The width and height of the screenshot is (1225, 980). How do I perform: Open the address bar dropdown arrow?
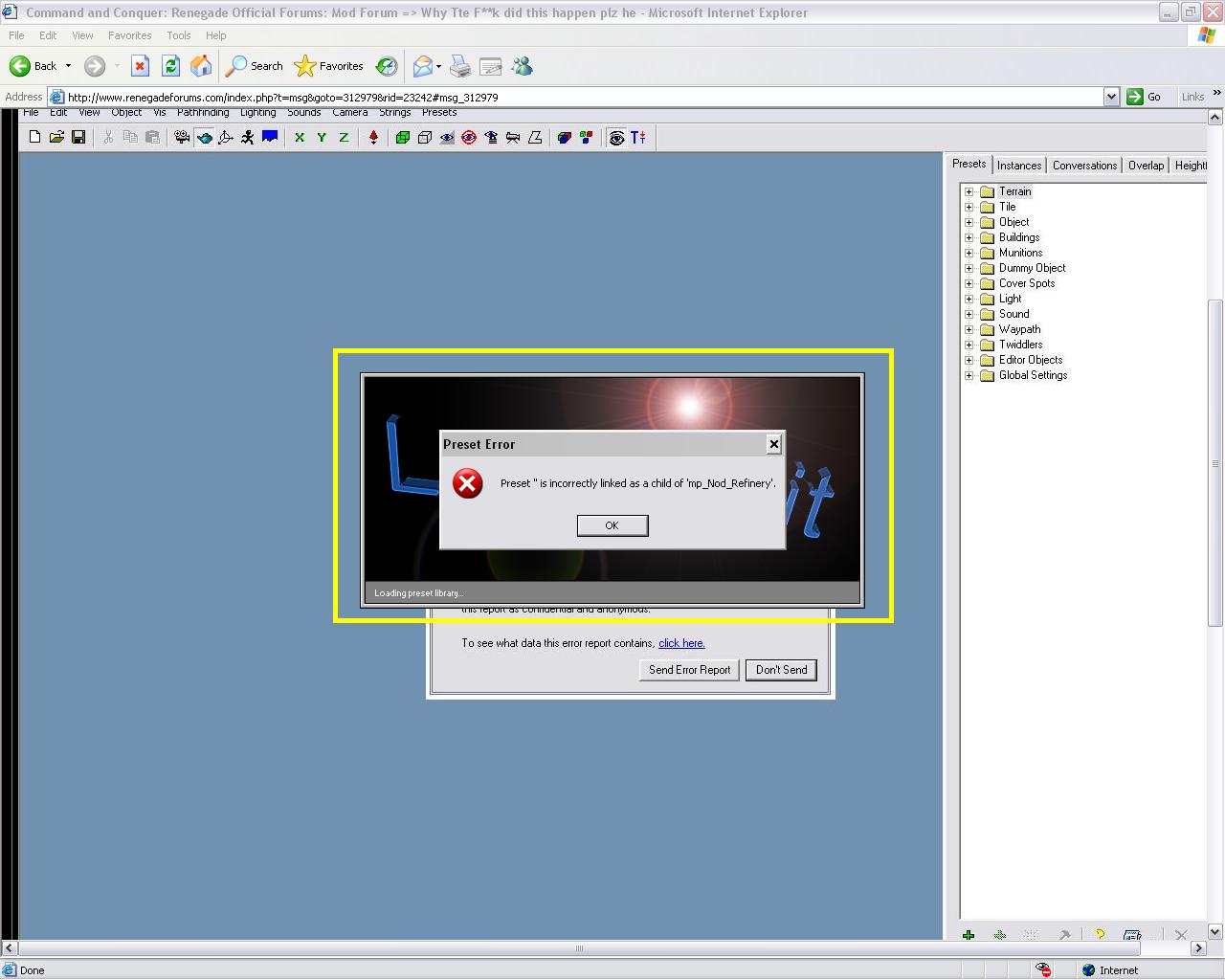(1111, 97)
